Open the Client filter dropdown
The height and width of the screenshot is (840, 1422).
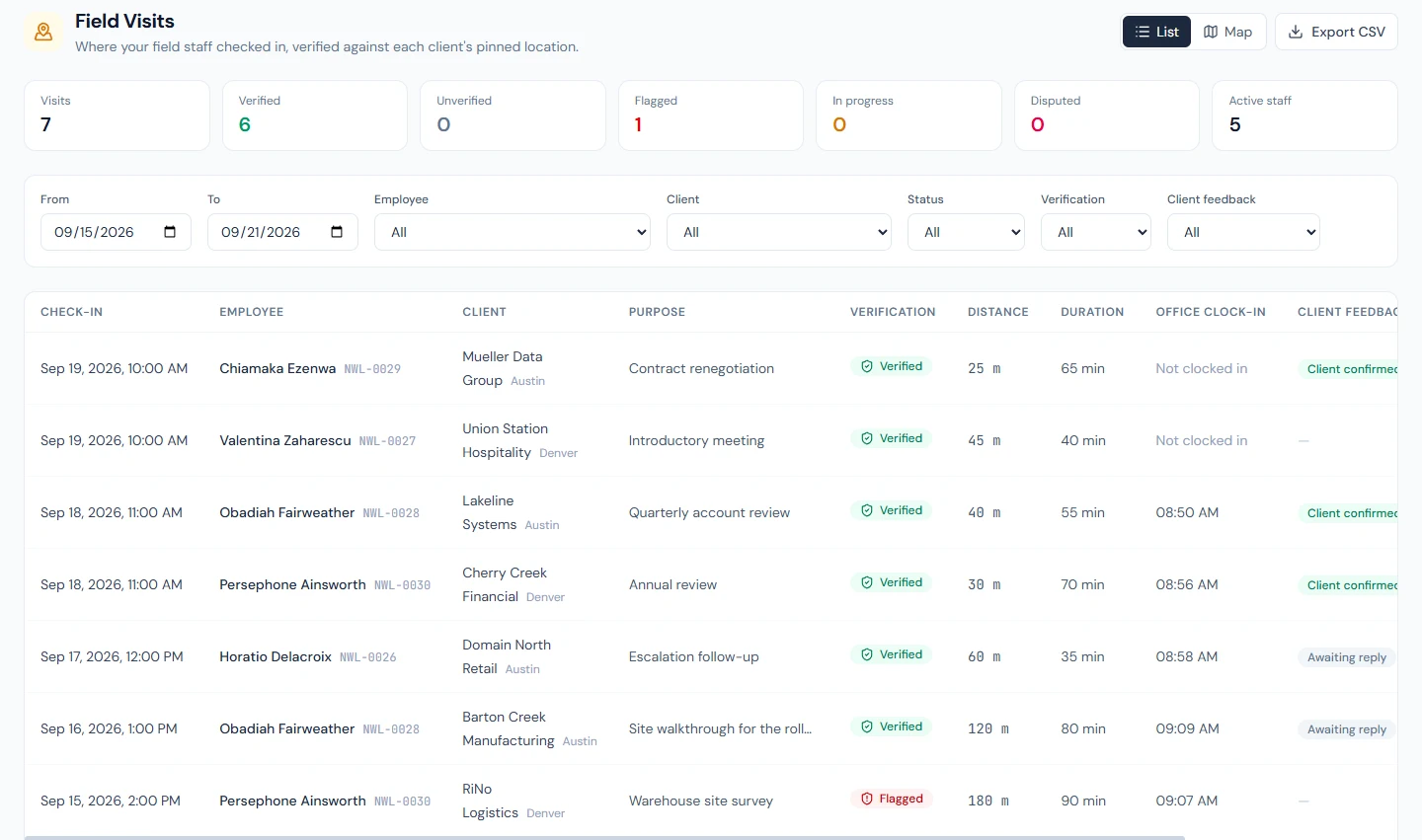pos(779,232)
